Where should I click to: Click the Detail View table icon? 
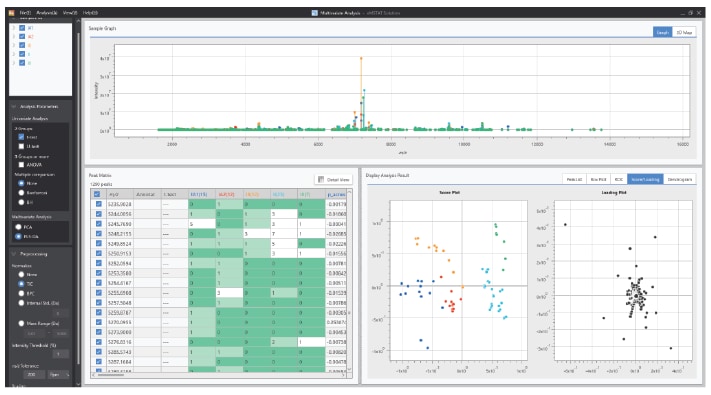click(321, 180)
